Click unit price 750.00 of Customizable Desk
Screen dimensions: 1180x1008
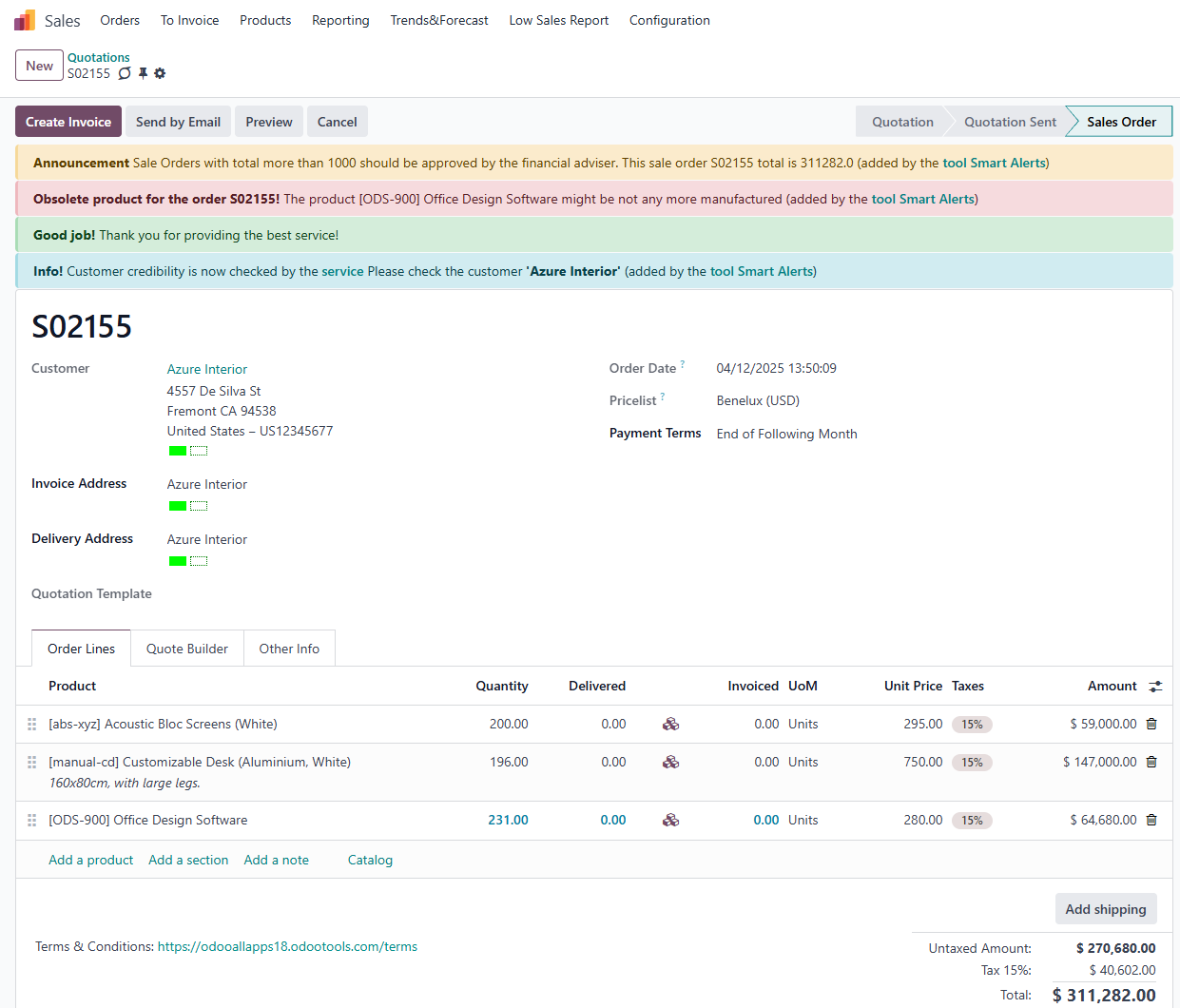coord(923,762)
